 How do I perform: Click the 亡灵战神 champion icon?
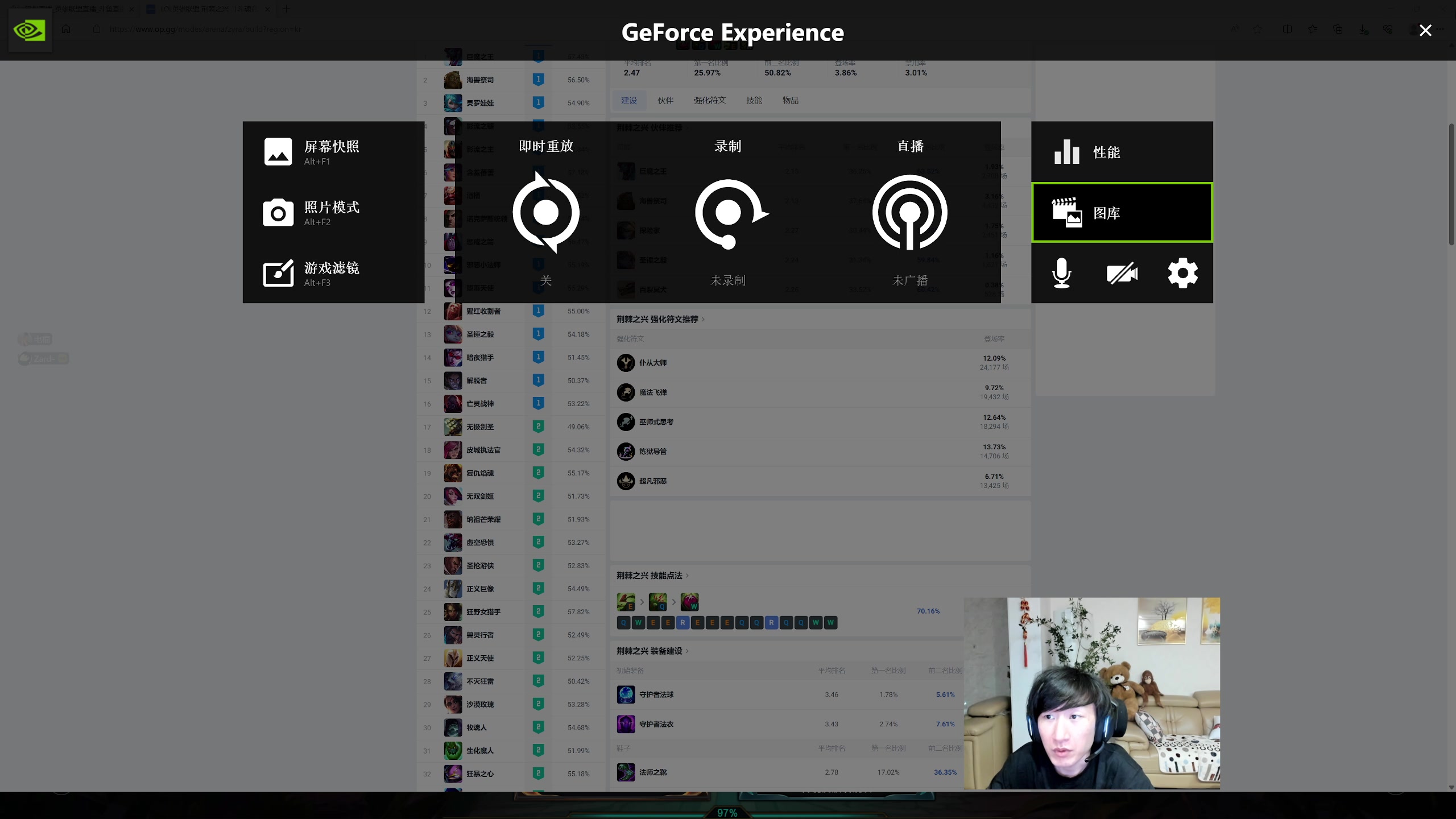tap(453, 404)
